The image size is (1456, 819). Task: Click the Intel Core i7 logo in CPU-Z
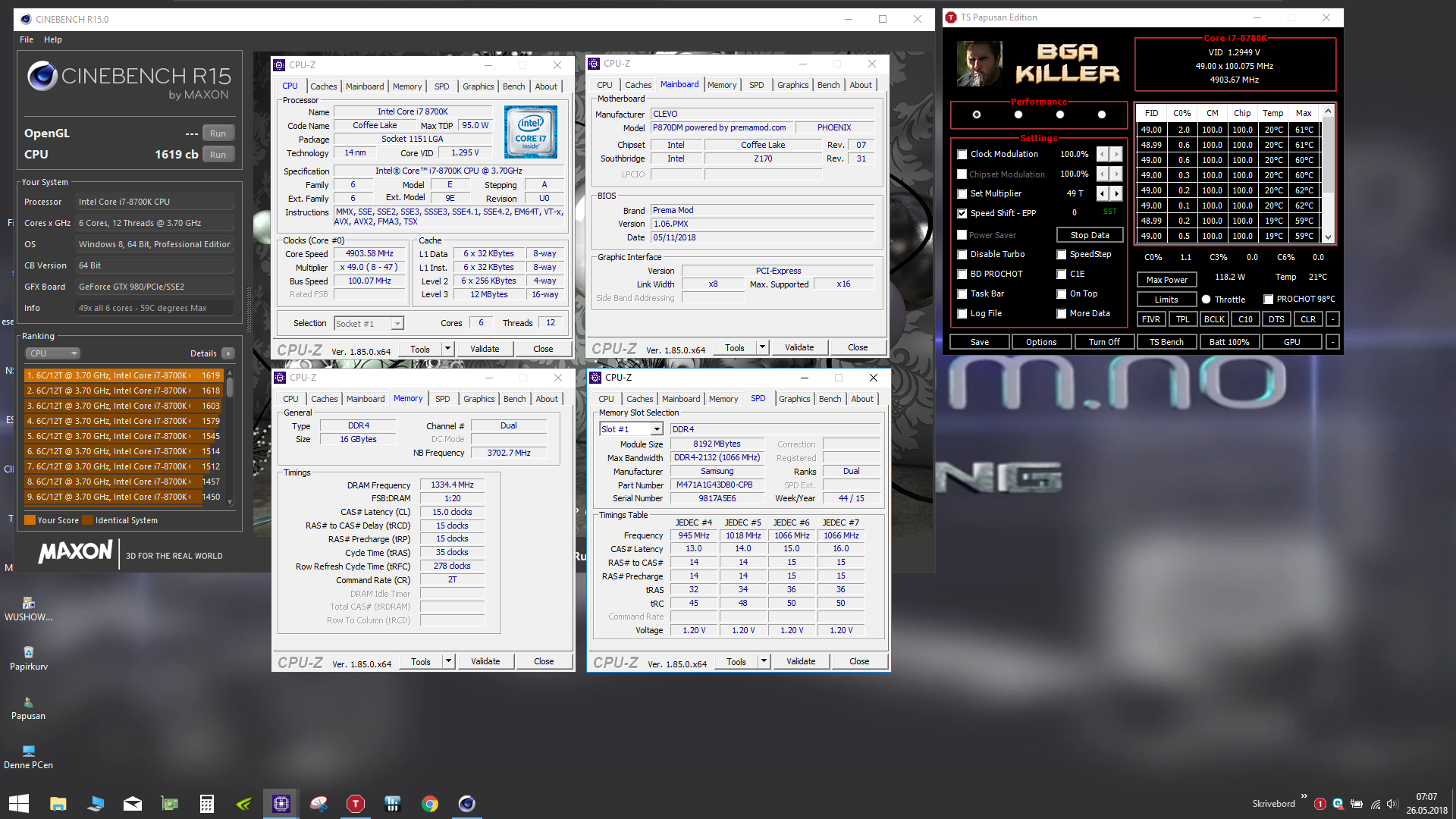[x=531, y=132]
